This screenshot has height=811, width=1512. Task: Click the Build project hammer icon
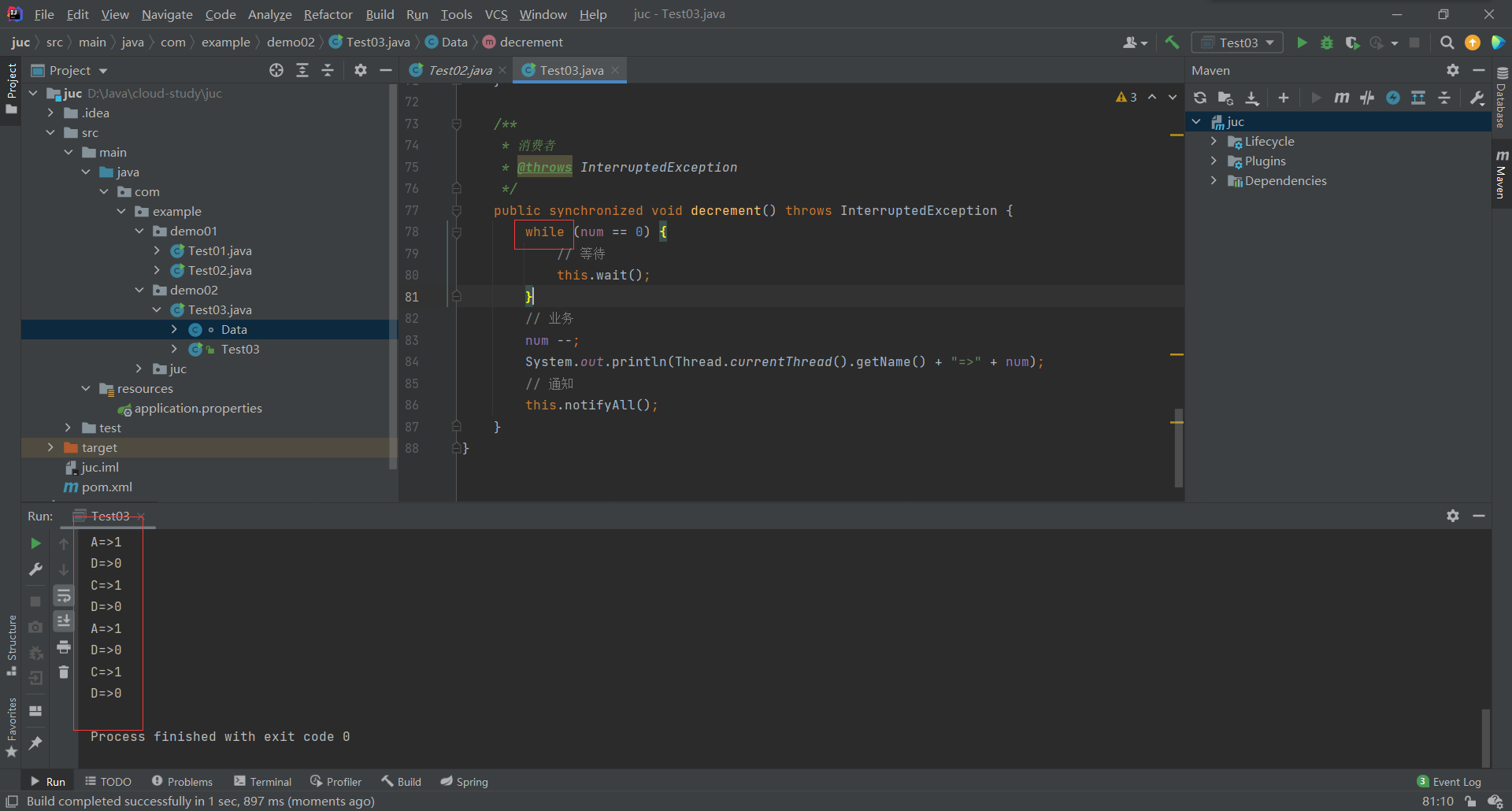click(x=1172, y=43)
